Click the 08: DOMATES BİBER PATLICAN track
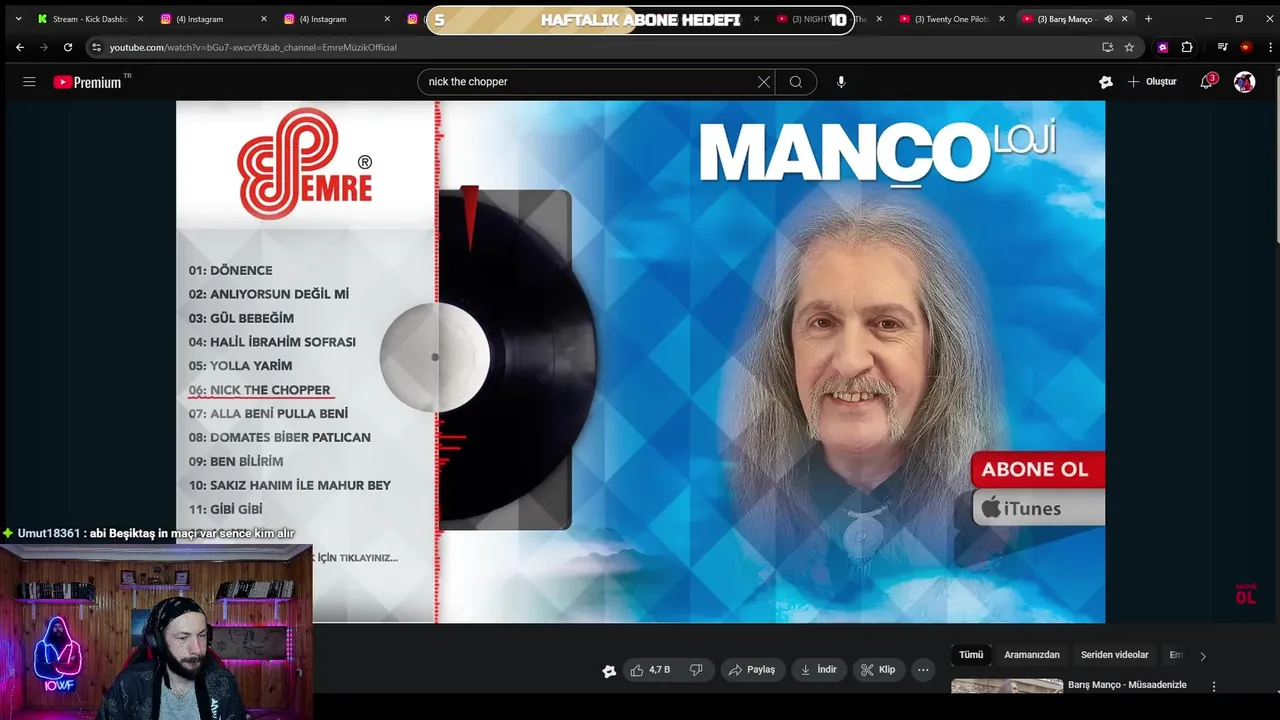Viewport: 1280px width, 720px height. (x=279, y=437)
